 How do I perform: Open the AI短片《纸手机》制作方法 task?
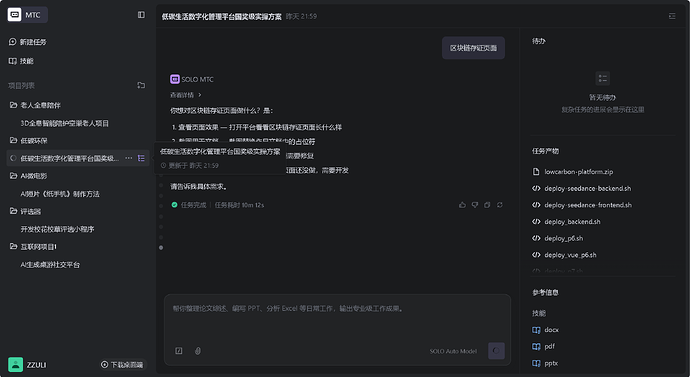pos(60,194)
